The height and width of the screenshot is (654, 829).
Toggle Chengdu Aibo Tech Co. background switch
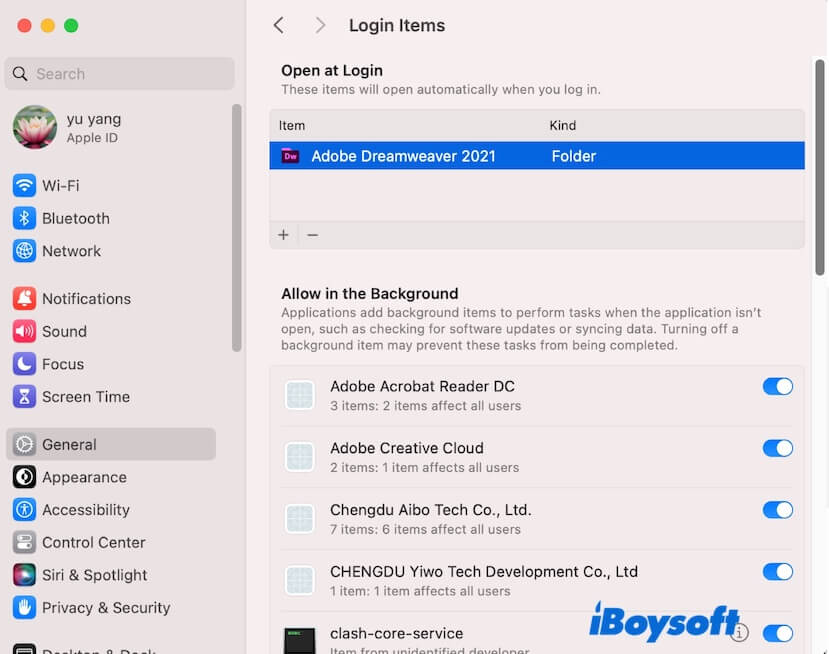pyautogui.click(x=777, y=510)
